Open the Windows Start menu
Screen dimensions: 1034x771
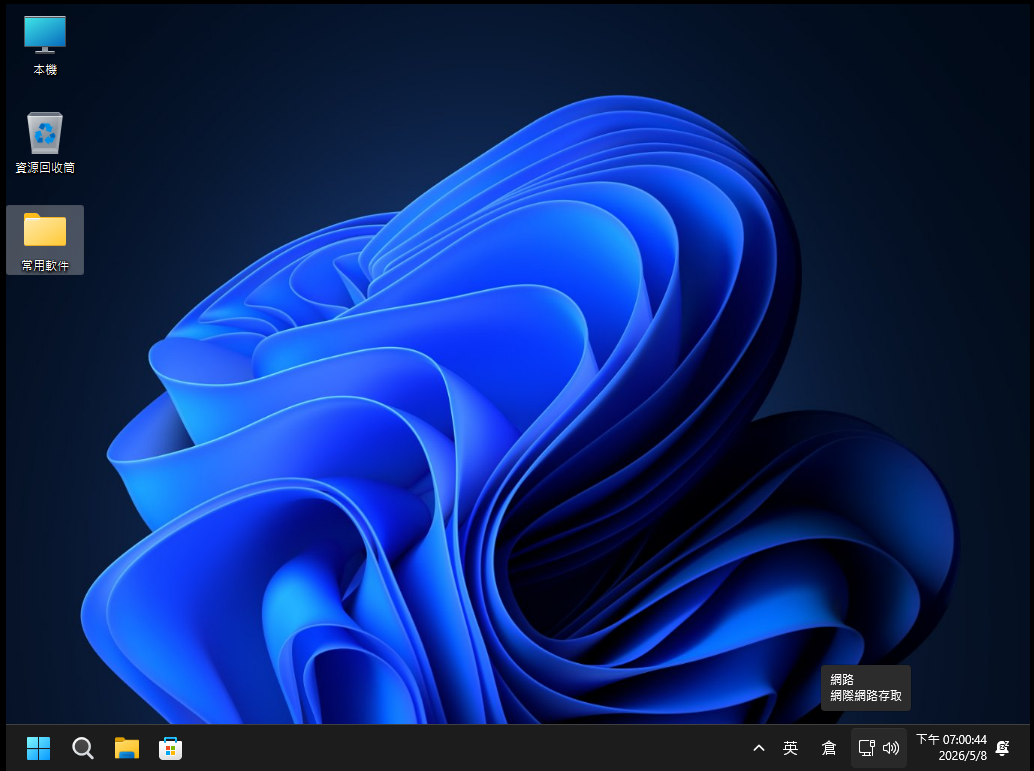point(38,748)
